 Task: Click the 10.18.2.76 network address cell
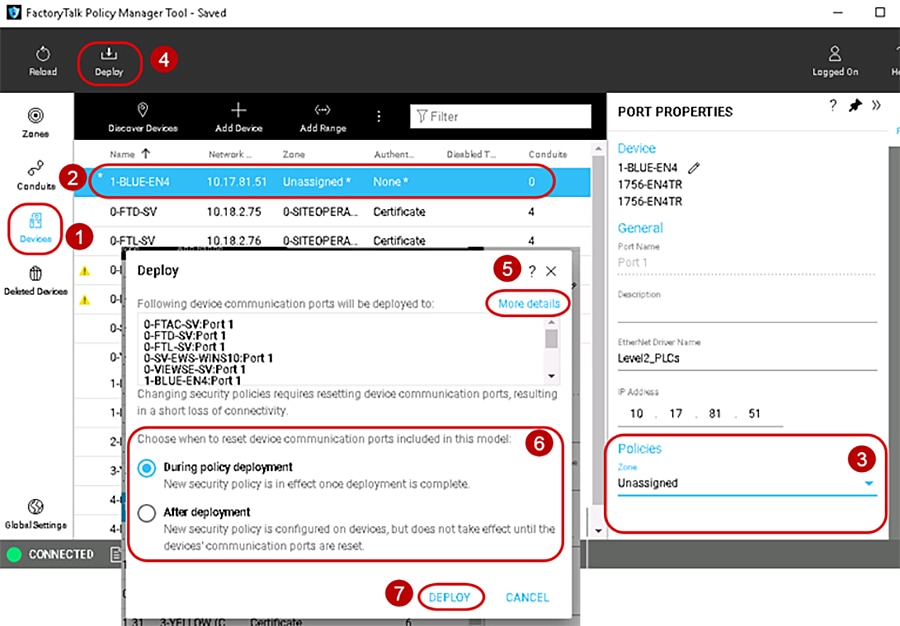coord(234,240)
